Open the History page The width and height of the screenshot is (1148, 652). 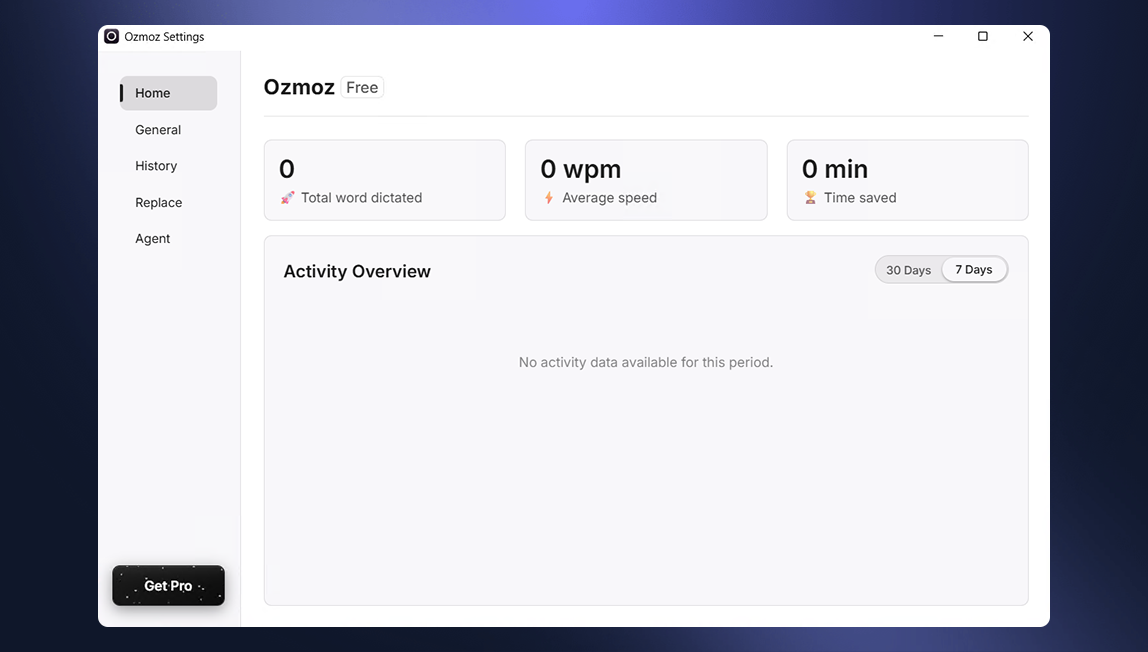click(x=156, y=166)
